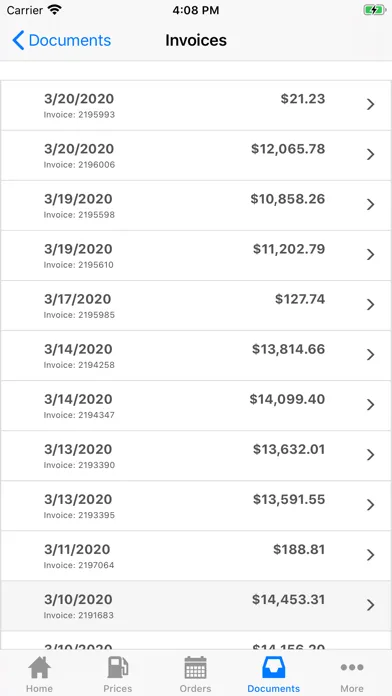Open the Prices gas pump icon
The height and width of the screenshot is (696, 392).
pos(118,668)
